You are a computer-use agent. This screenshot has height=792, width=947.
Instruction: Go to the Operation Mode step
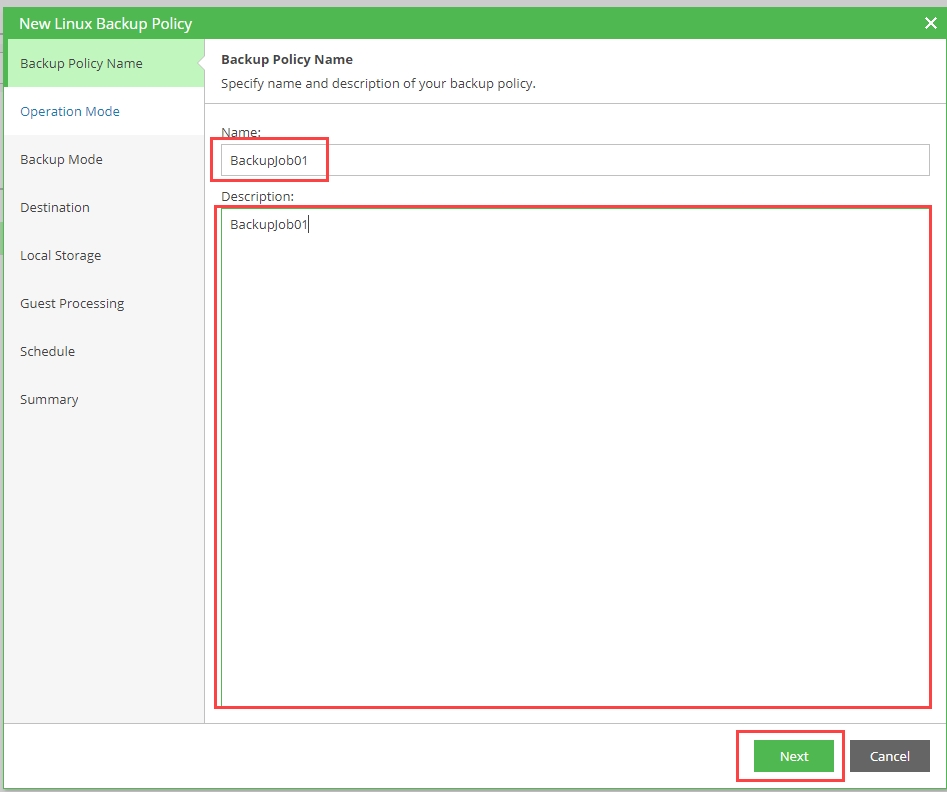(x=70, y=112)
